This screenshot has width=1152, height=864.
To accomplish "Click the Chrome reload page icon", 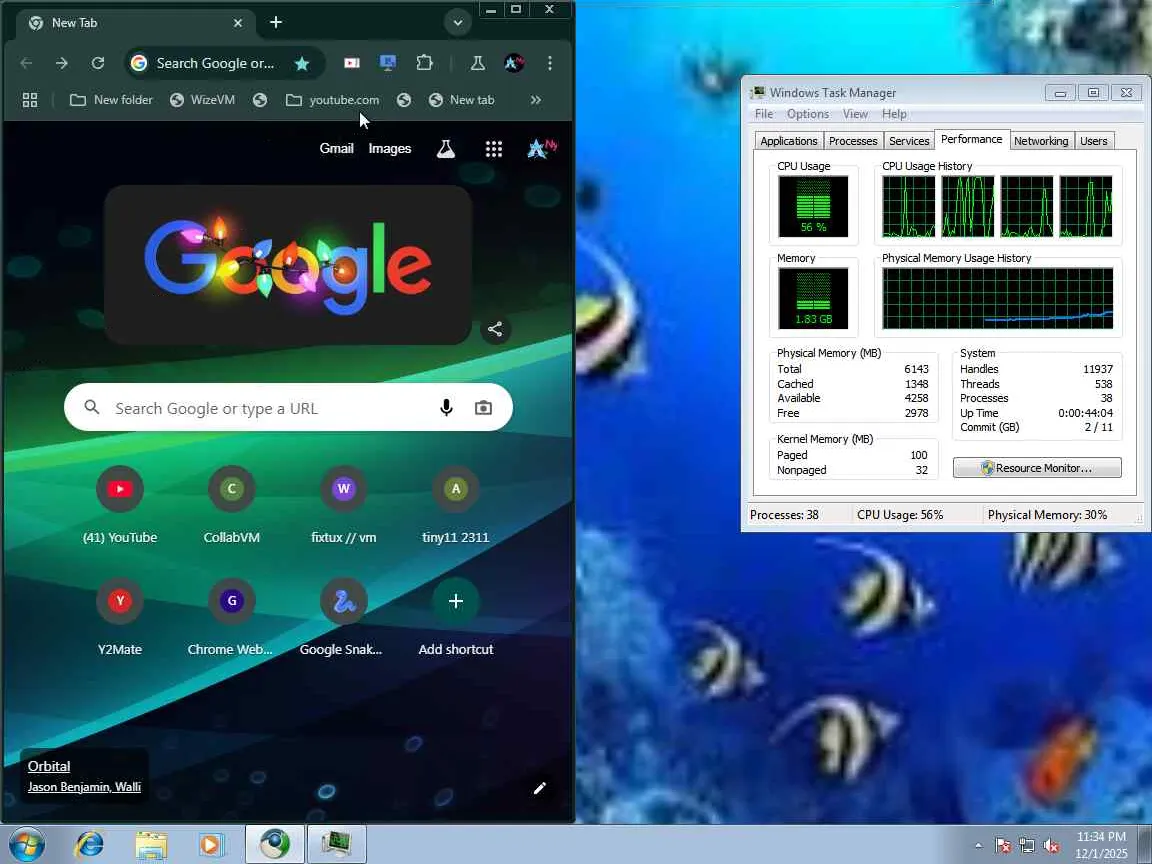I will click(98, 63).
